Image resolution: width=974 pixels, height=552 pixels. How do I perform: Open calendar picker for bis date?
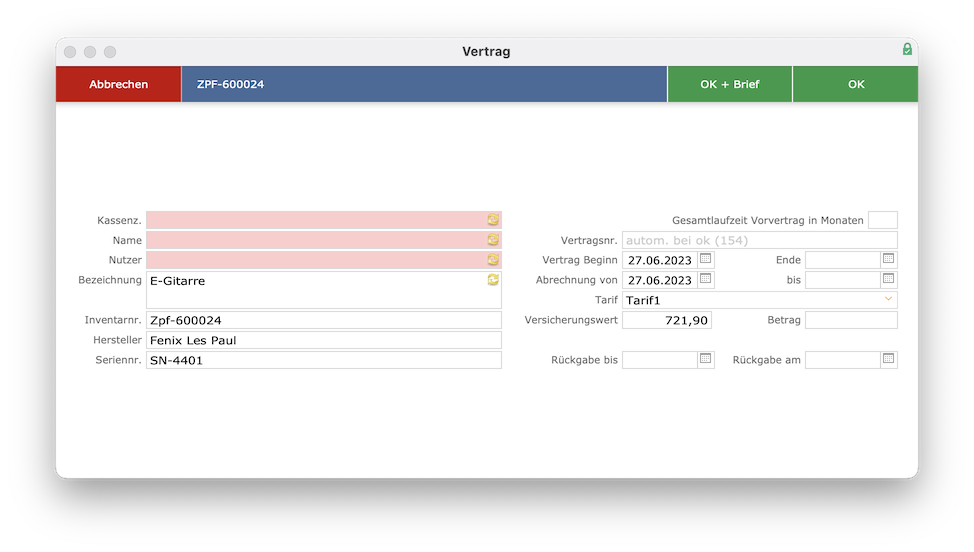point(888,279)
